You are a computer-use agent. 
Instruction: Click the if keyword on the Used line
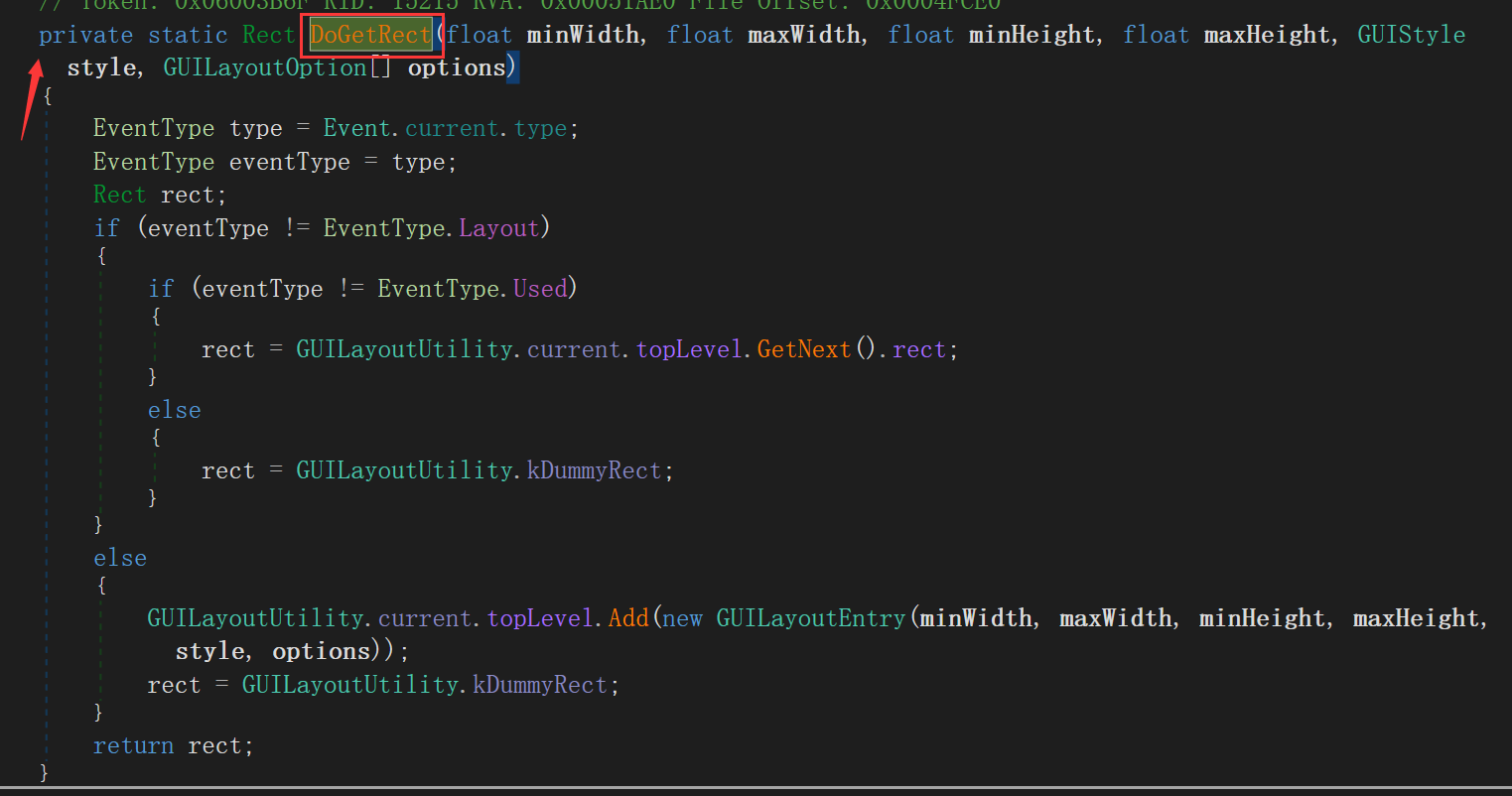161,289
